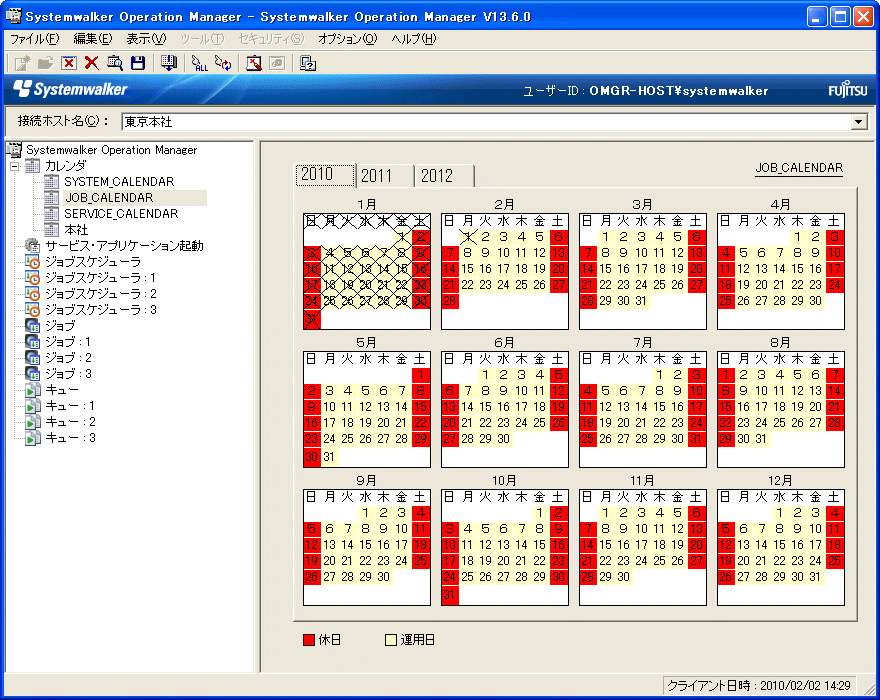Click the ジョブスケジューラ : 2 clock icon

tap(33, 294)
